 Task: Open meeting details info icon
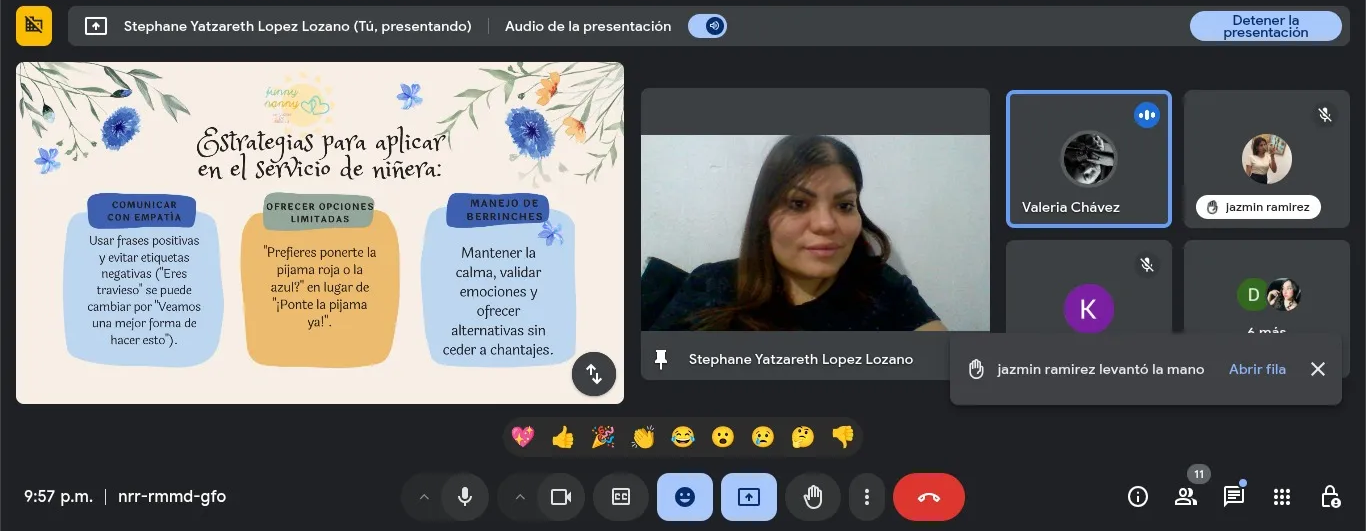[x=1137, y=497]
